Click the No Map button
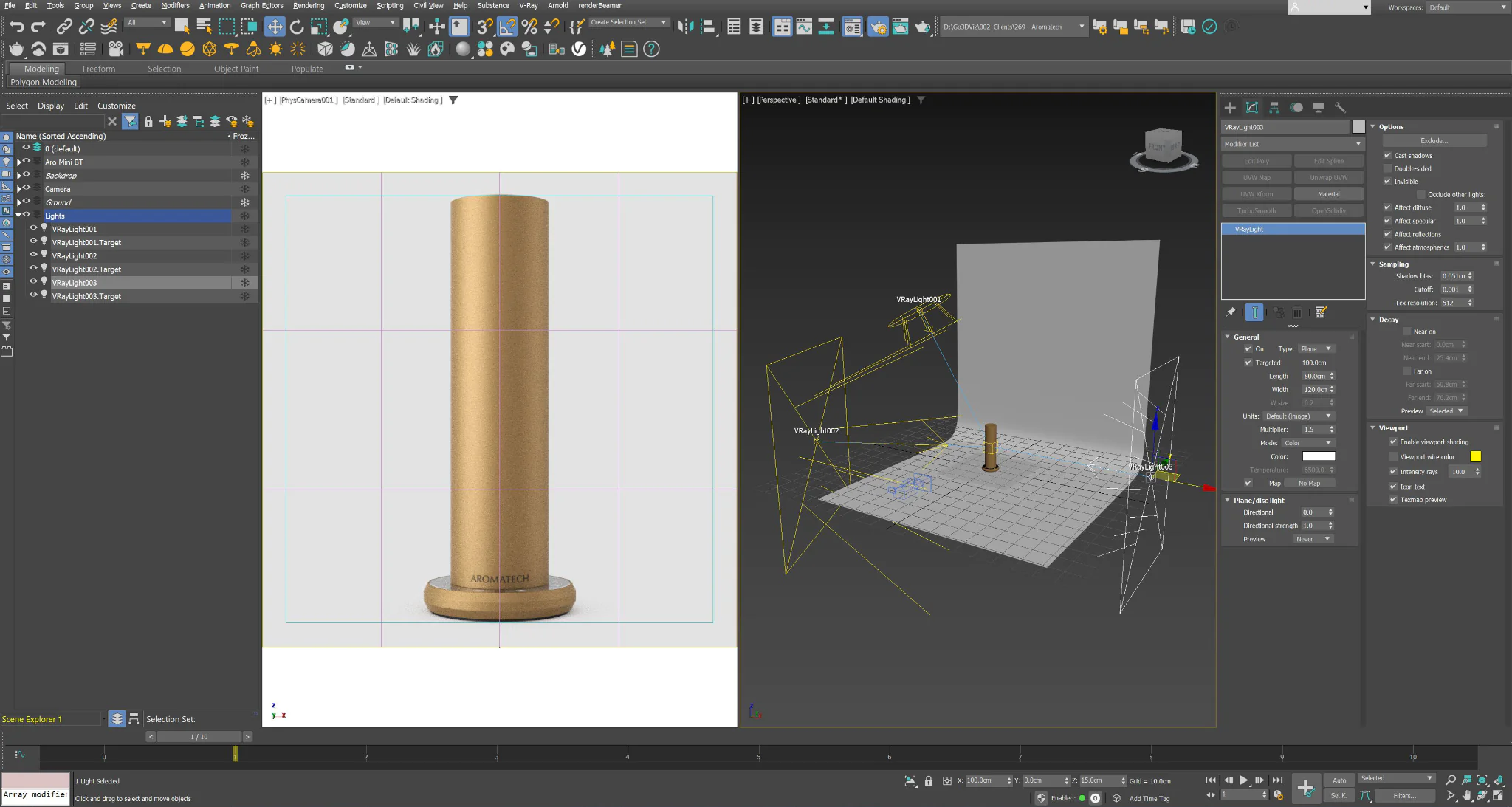 point(1309,484)
